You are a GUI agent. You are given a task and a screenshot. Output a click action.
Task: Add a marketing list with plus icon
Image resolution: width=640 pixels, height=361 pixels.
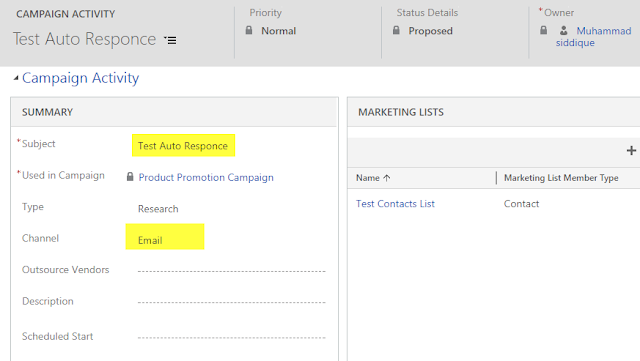pyautogui.click(x=631, y=151)
